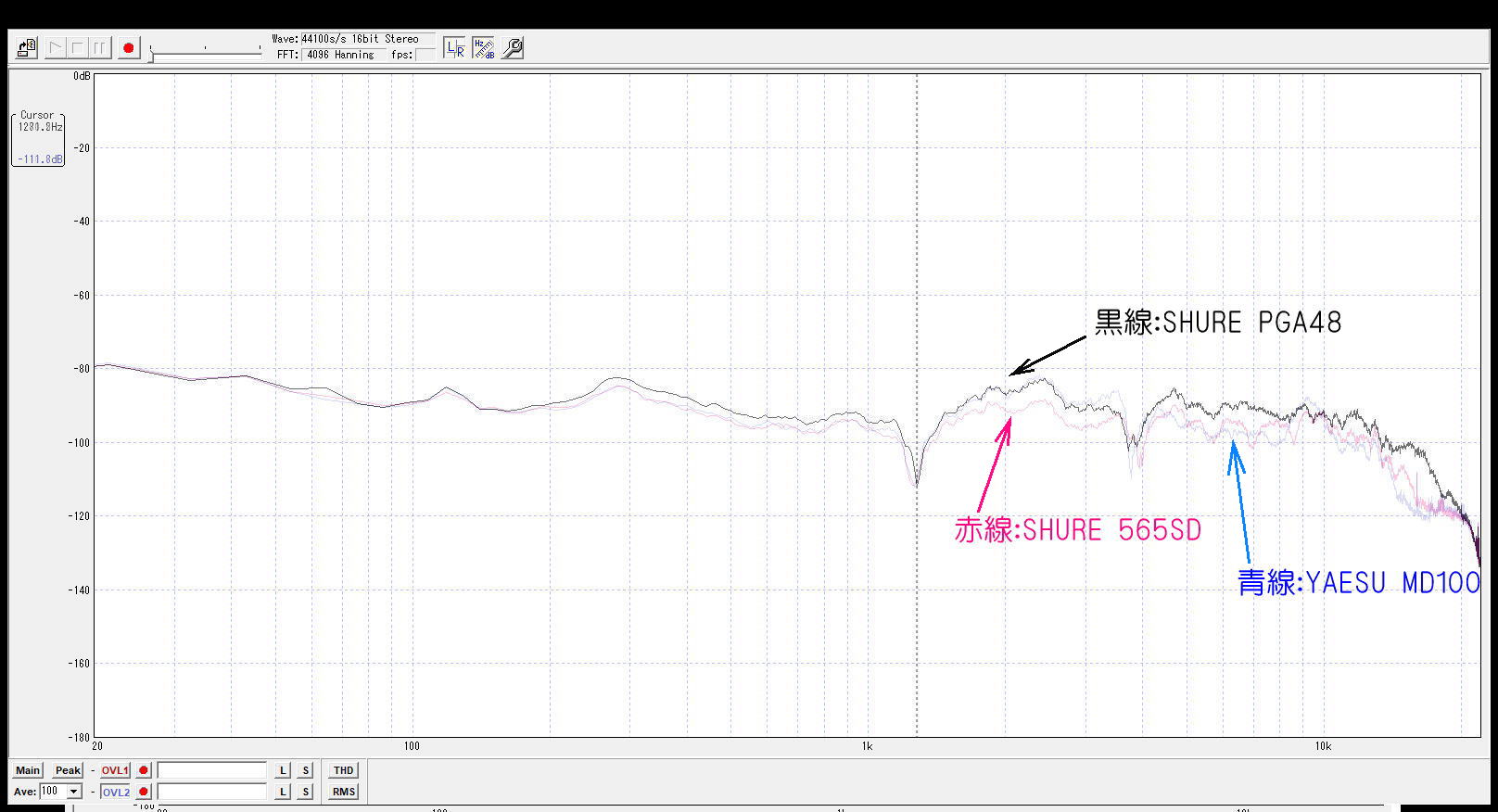The width and height of the screenshot is (1498, 812).
Task: Open the Hz/dB axis scale icon
Action: pyautogui.click(x=484, y=48)
